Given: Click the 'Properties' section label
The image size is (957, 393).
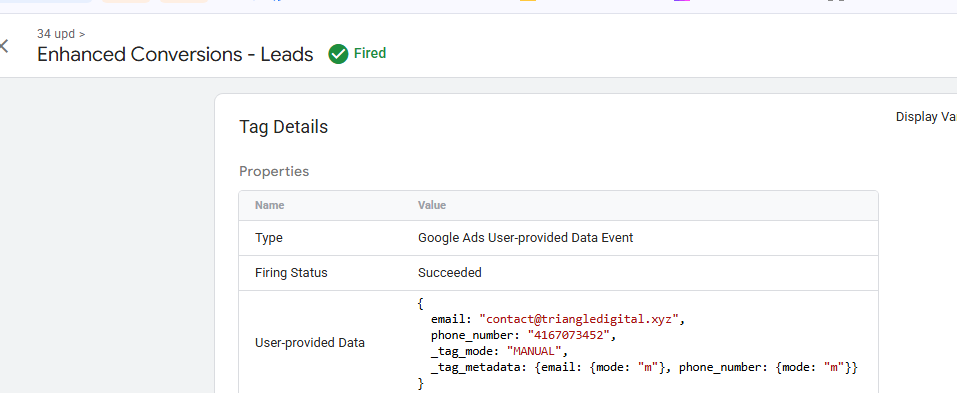Looking at the screenshot, I should pos(274,171).
